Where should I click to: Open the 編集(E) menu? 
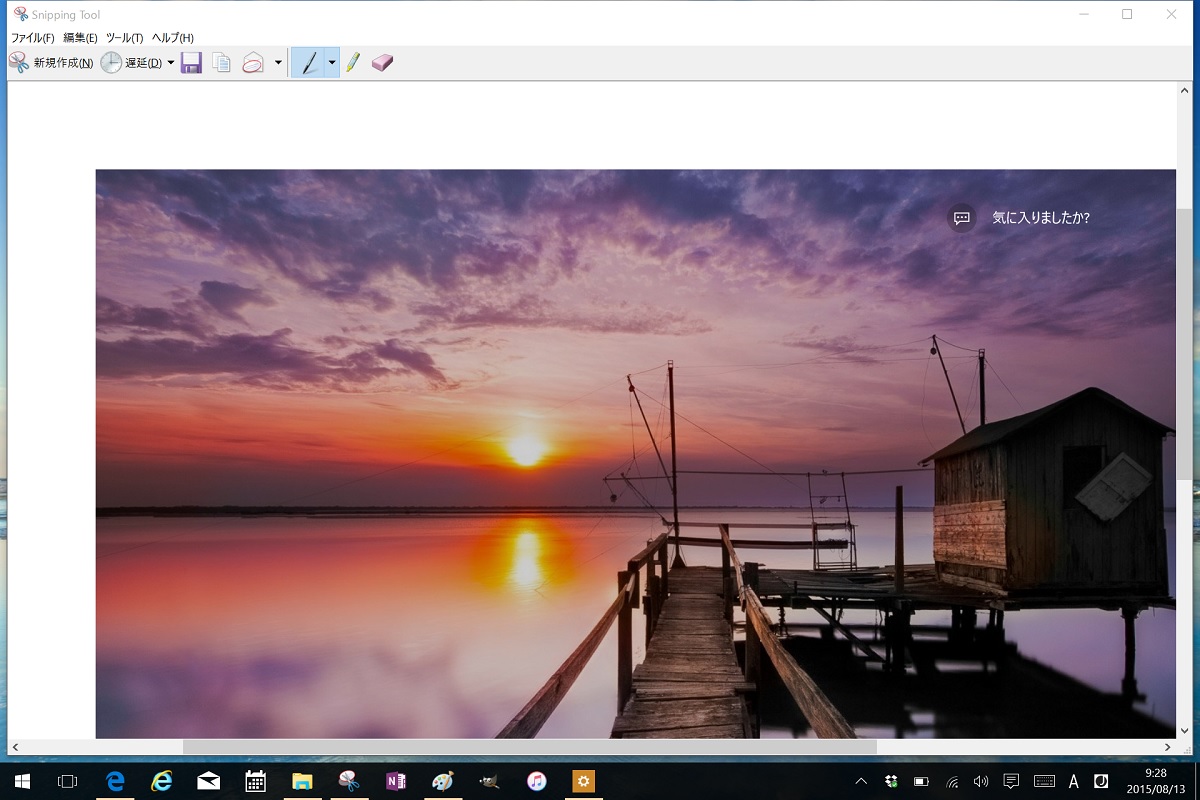(x=80, y=38)
